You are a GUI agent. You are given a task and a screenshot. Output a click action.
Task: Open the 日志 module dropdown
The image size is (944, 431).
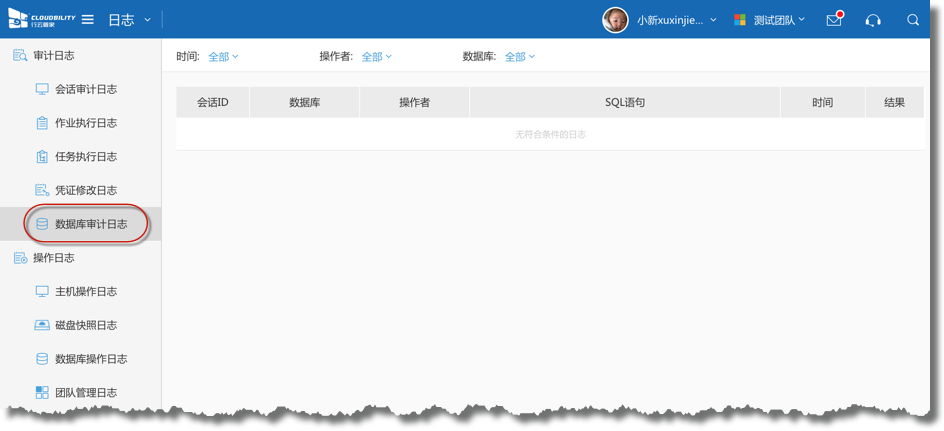129,20
